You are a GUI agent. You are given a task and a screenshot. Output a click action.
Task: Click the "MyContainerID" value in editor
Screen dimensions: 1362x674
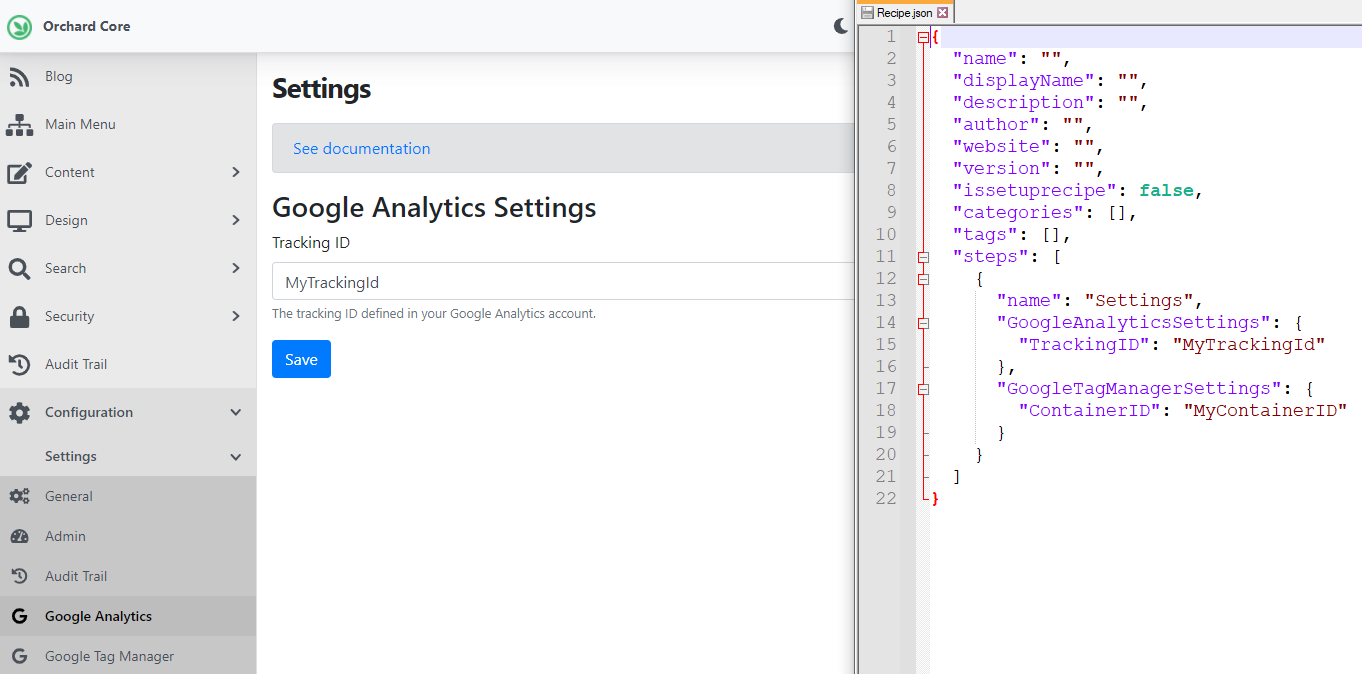(1265, 411)
